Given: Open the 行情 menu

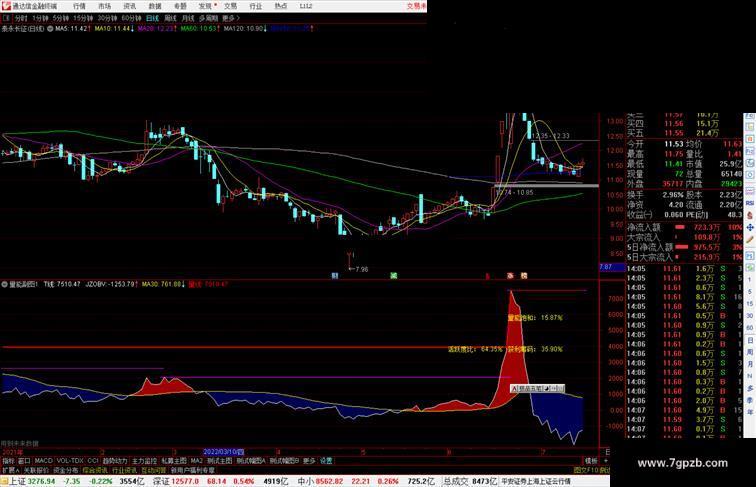Looking at the screenshot, I should click(x=79, y=6).
